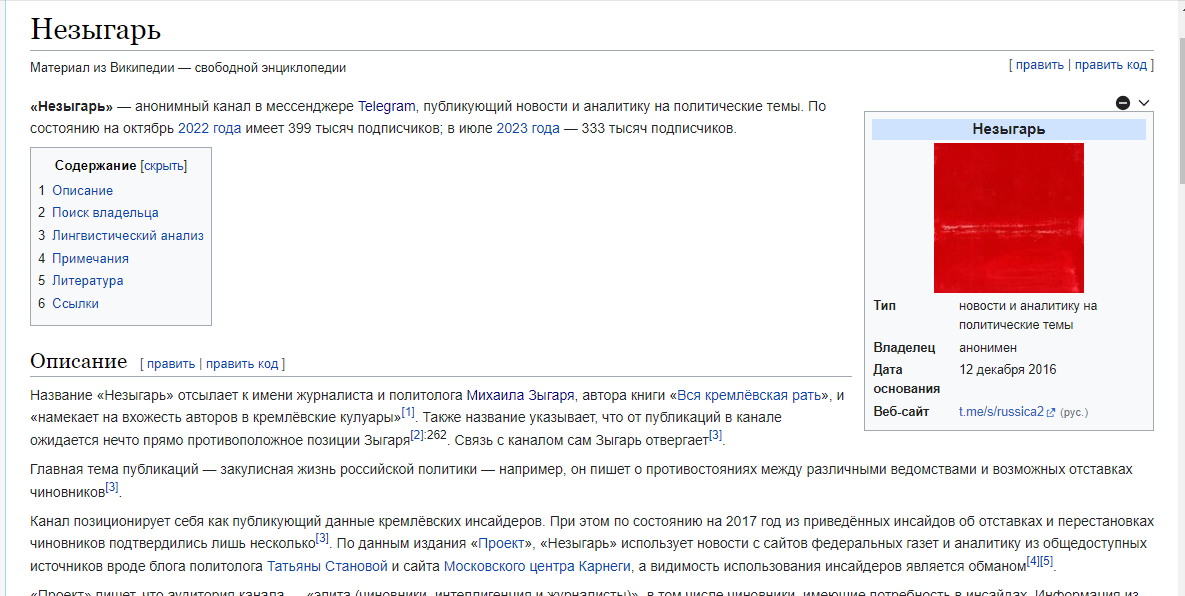Viewport: 1185px width, 596px height.
Task: Open t.me/s/russica2 website link in infobox
Action: pyautogui.click(x=1001, y=412)
